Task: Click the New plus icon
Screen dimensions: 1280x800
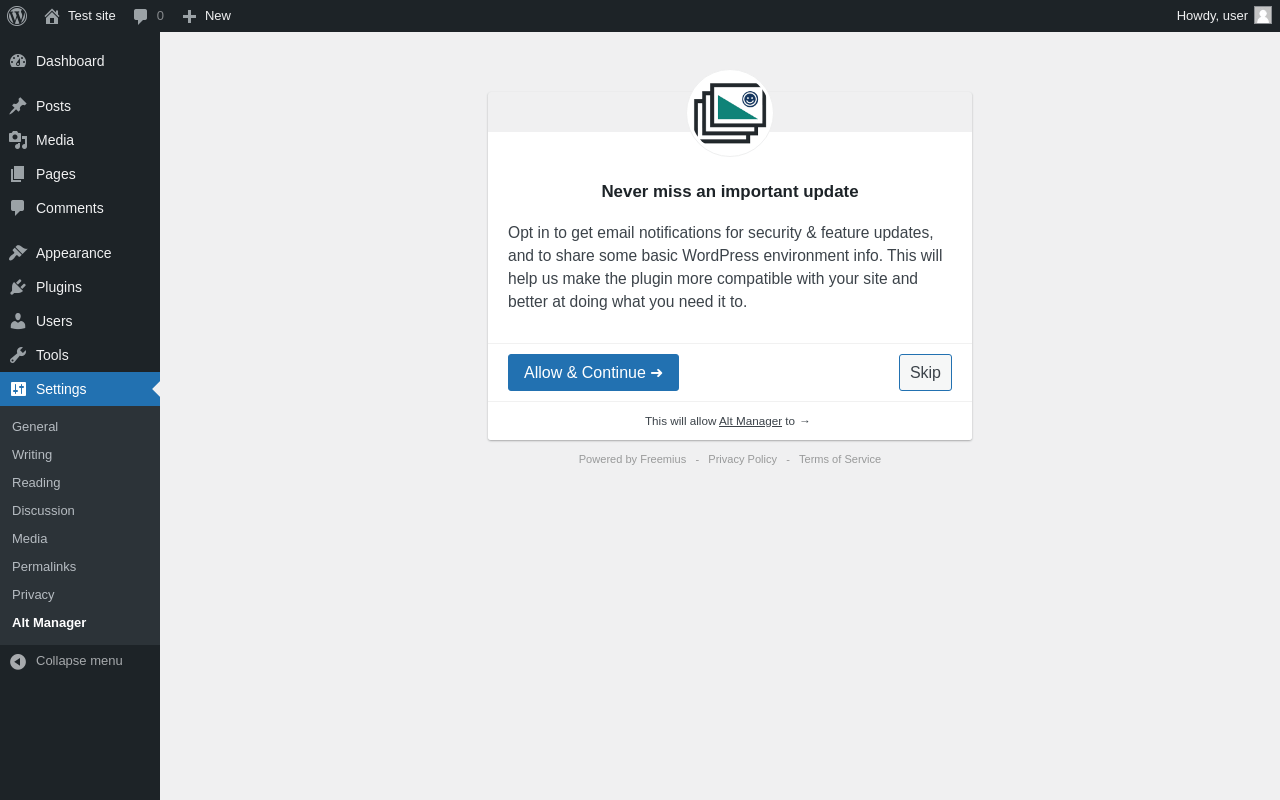Action: click(189, 16)
